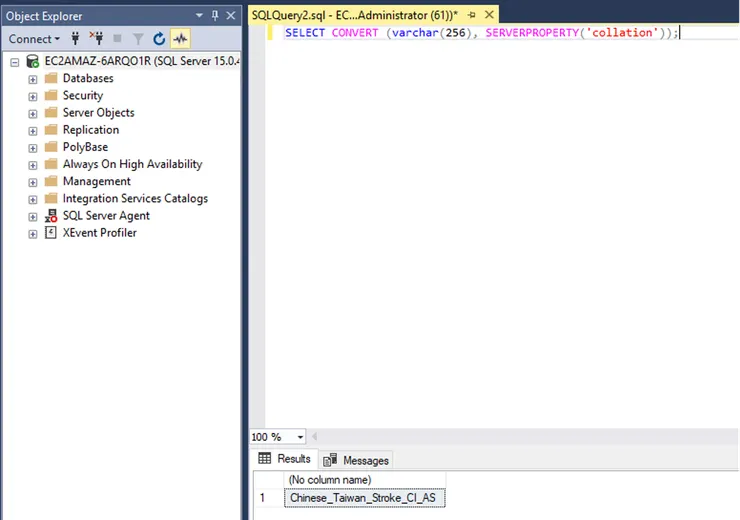
Task: Switch to the Results tab
Action: click(x=285, y=459)
